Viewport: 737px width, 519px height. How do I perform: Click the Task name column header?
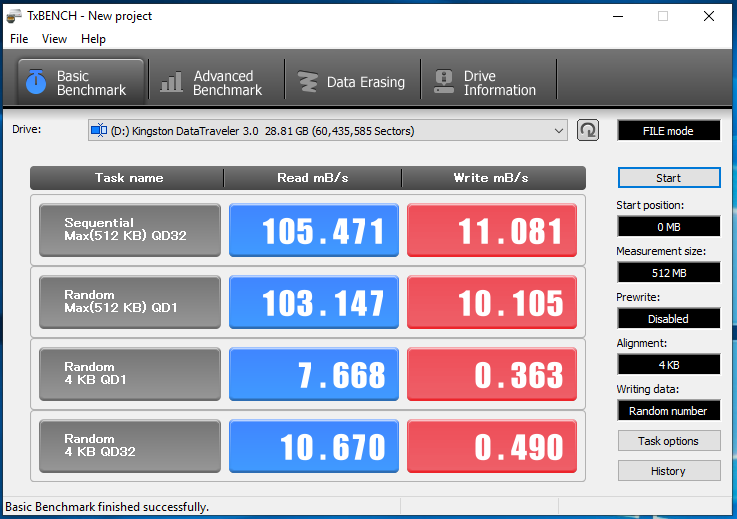(127, 178)
